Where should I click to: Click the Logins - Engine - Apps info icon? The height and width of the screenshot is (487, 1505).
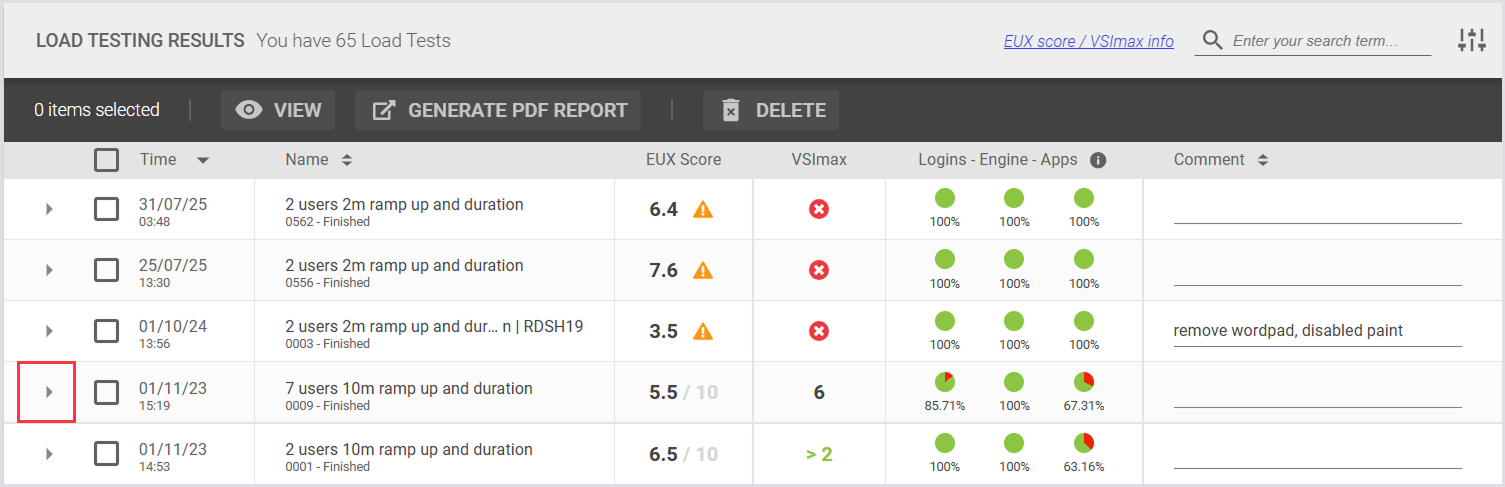1097,160
